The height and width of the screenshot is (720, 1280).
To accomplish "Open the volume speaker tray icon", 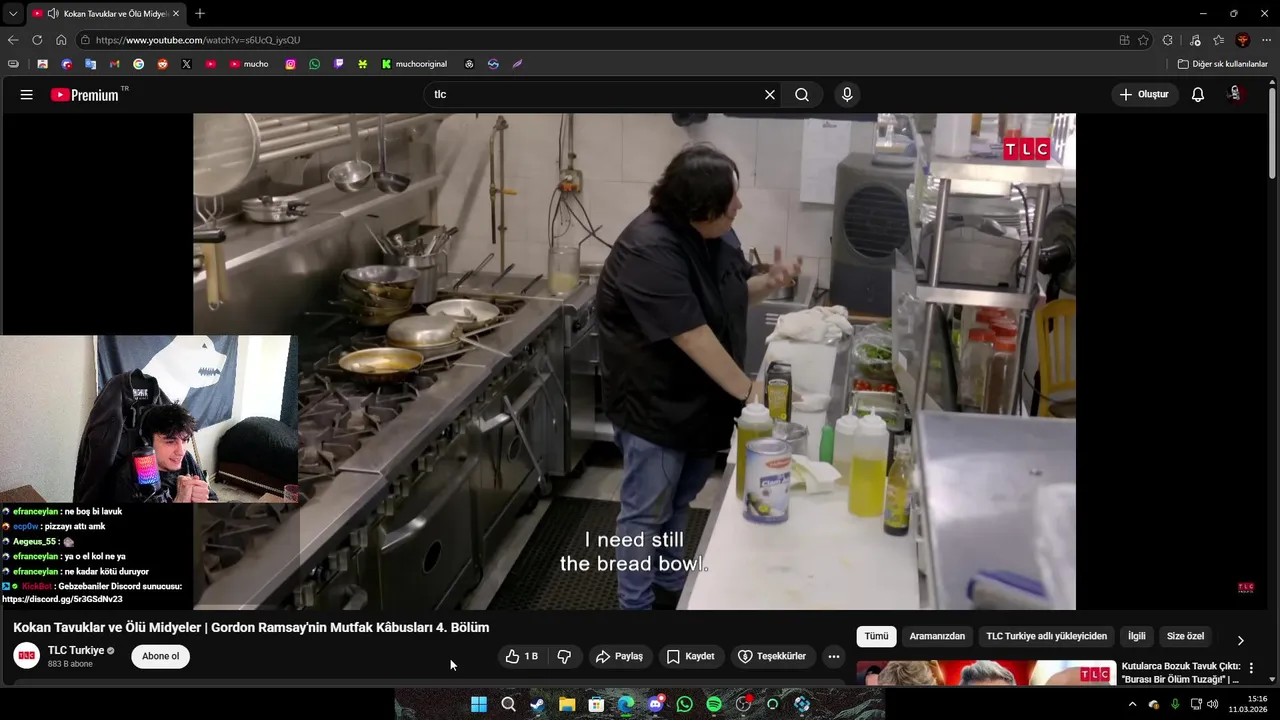I will pyautogui.click(x=1213, y=704).
